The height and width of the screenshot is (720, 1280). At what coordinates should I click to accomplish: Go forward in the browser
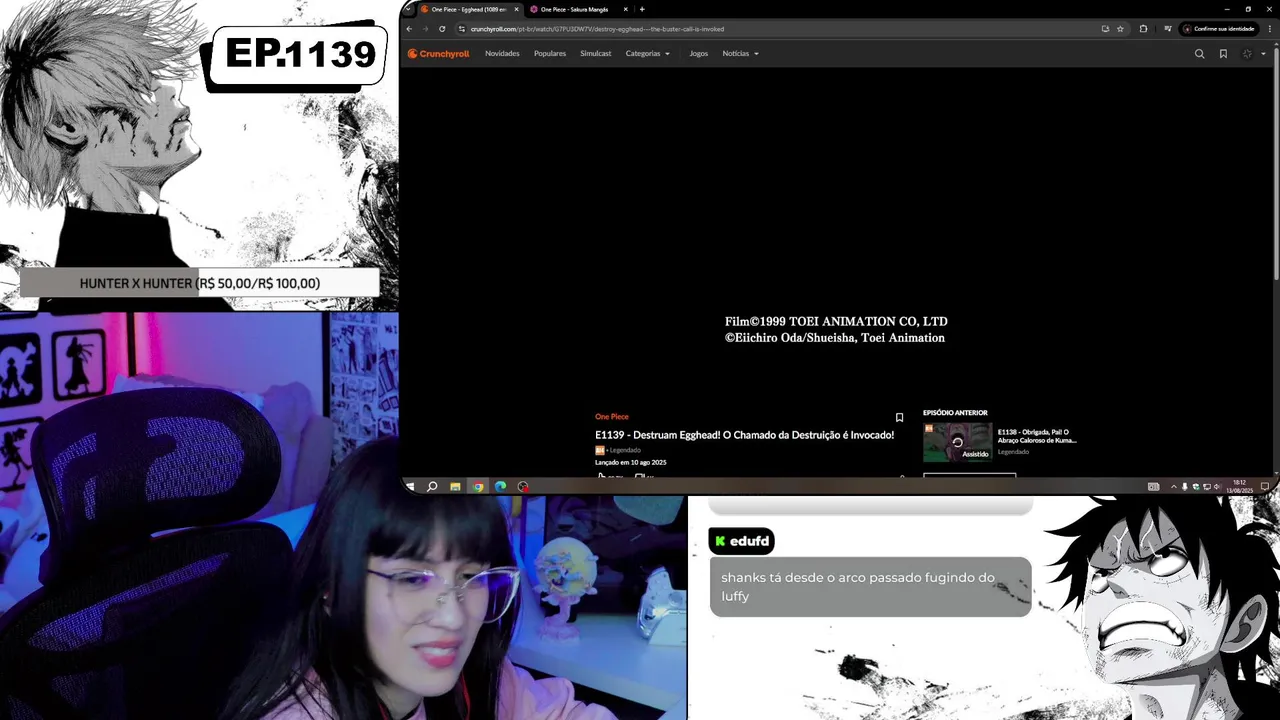(x=425, y=29)
